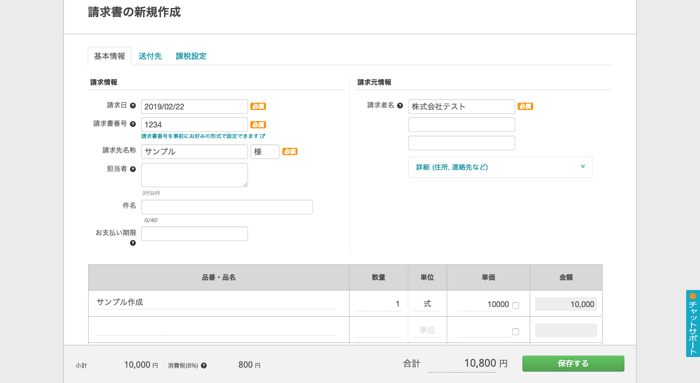
Task: Open invoice number format settings link
Action: (200, 136)
